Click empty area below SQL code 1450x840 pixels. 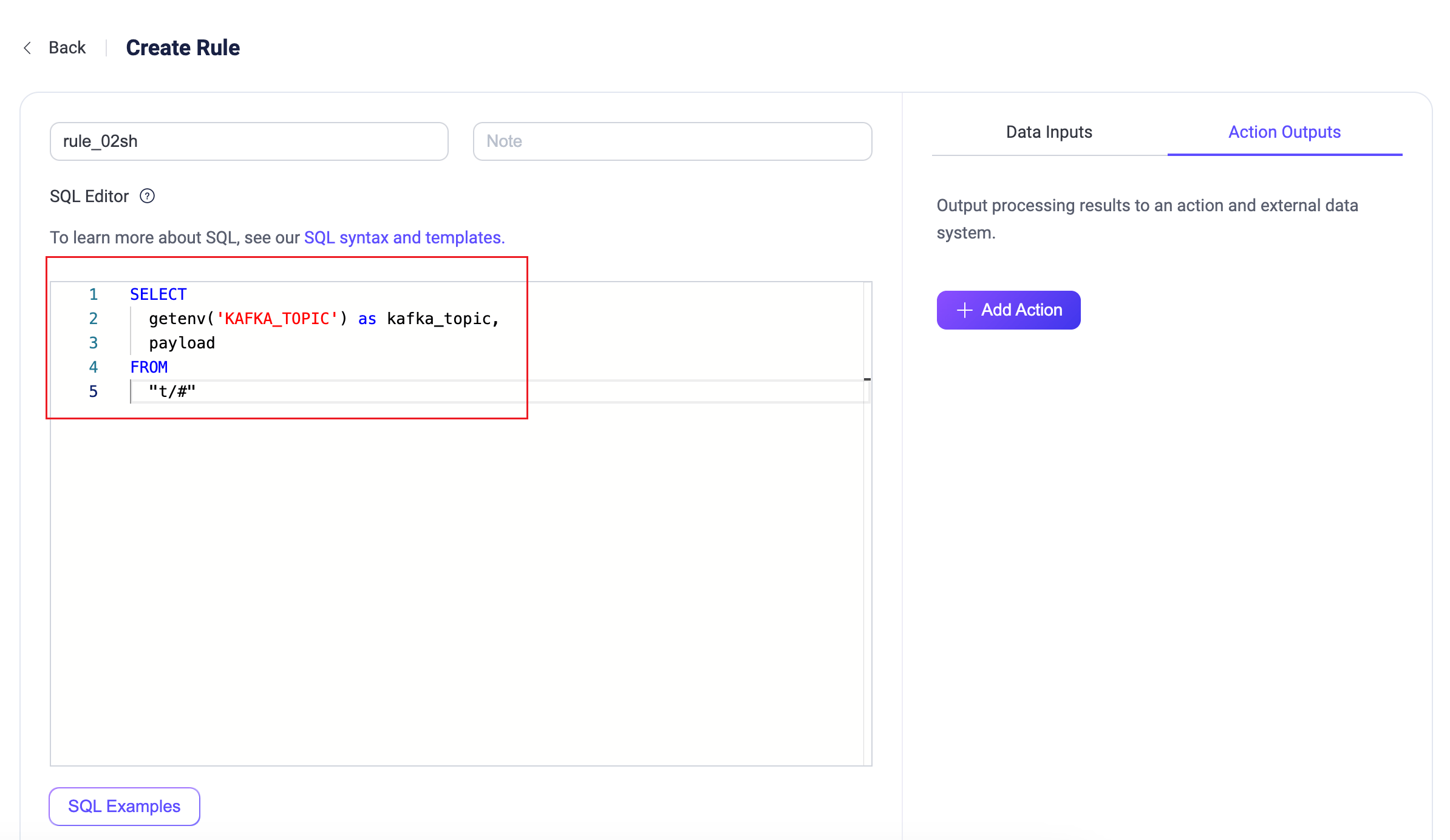coord(455,577)
